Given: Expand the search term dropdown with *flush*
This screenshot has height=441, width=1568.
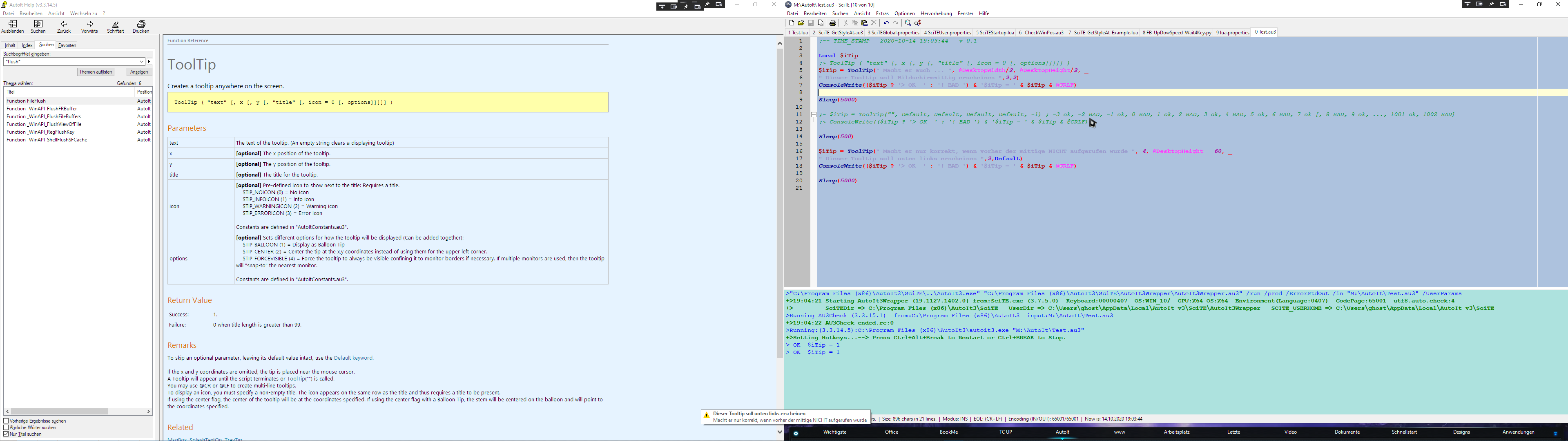Looking at the screenshot, I should click(141, 62).
